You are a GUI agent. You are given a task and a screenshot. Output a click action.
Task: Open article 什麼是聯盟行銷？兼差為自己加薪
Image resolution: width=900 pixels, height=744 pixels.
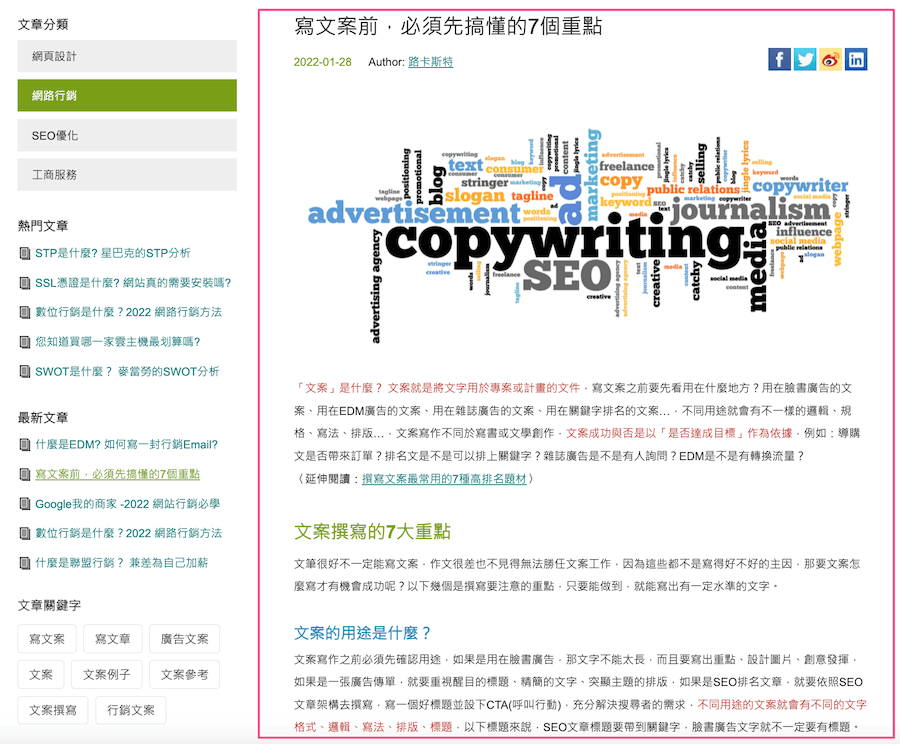(x=122, y=563)
